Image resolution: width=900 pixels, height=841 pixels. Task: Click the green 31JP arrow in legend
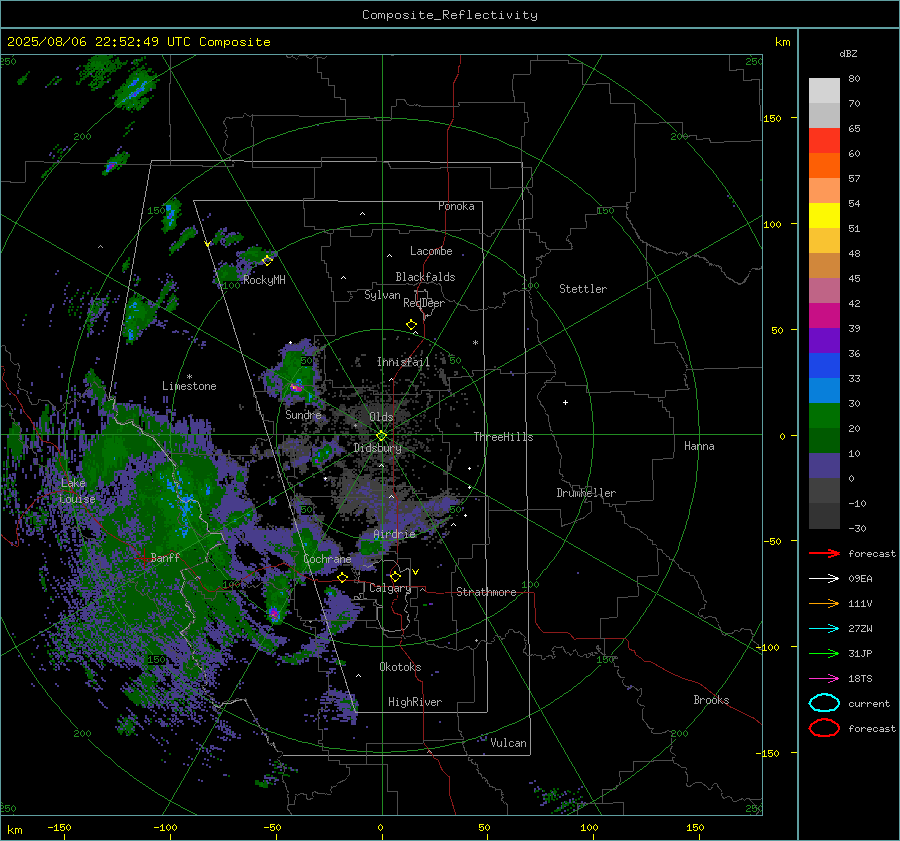coord(824,653)
